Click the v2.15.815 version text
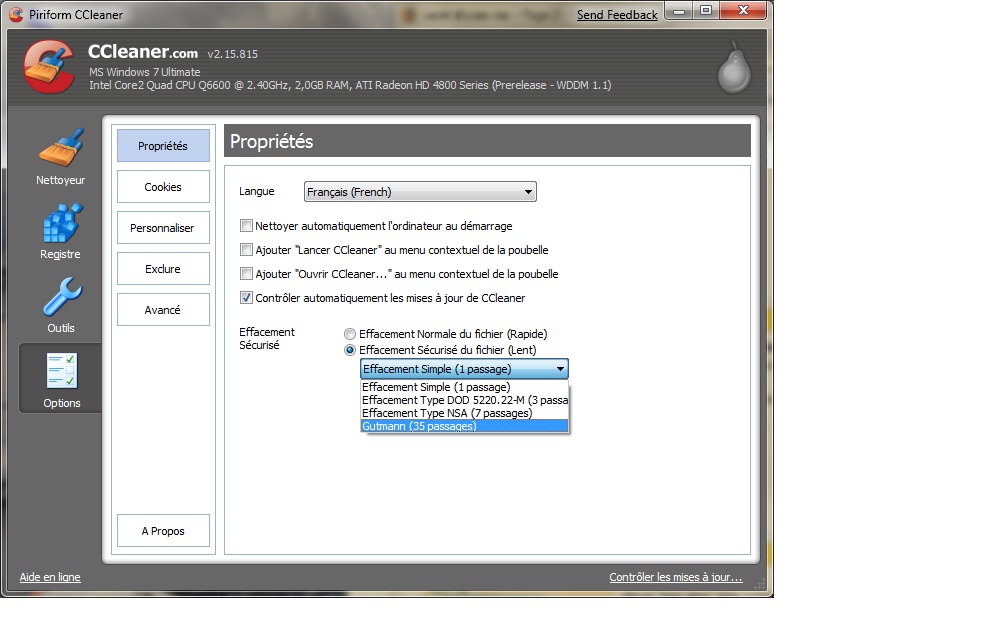Viewport: 1008px width, 630px height. [x=232, y=54]
